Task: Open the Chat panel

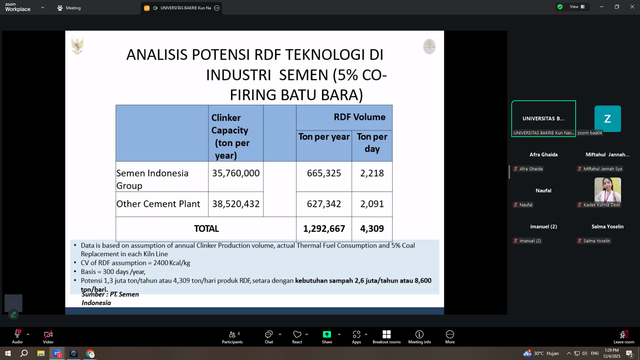Action: coord(269,337)
